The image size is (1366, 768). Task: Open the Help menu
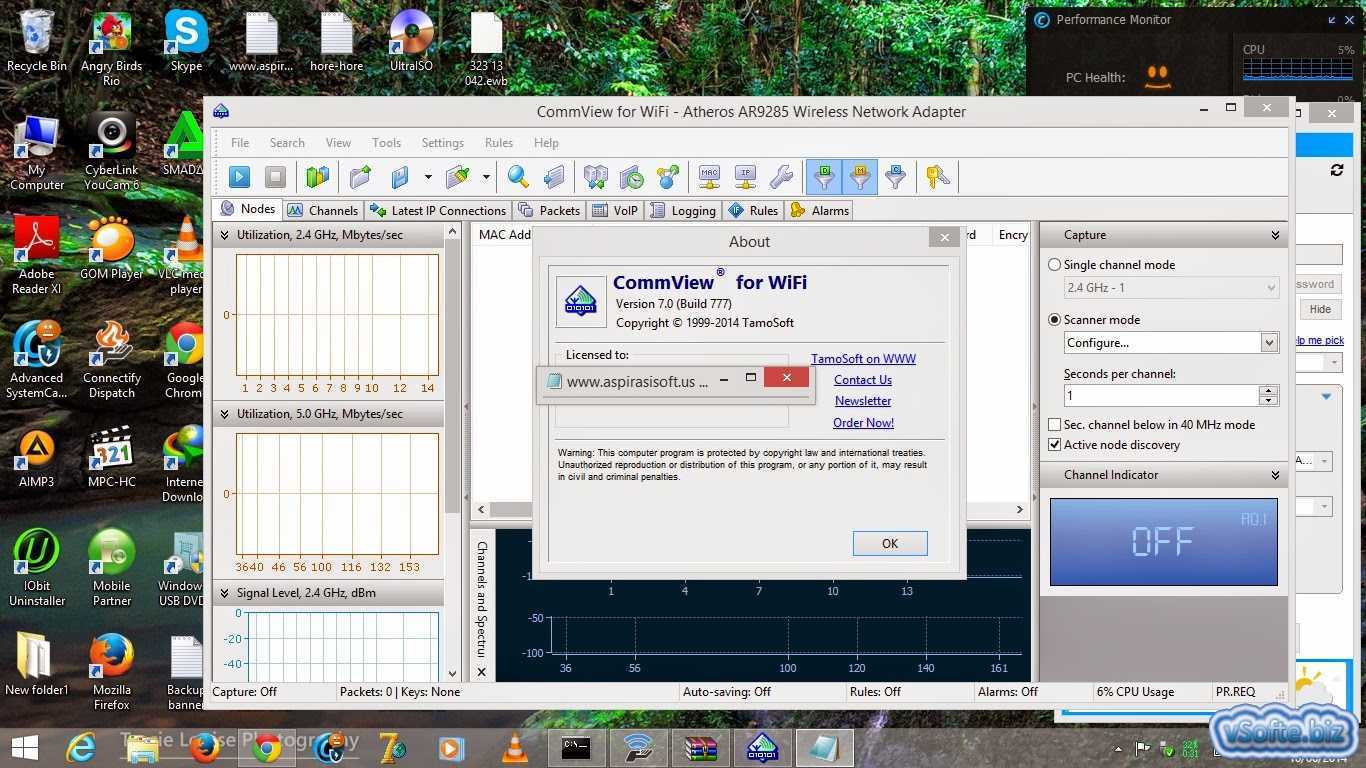pos(546,143)
